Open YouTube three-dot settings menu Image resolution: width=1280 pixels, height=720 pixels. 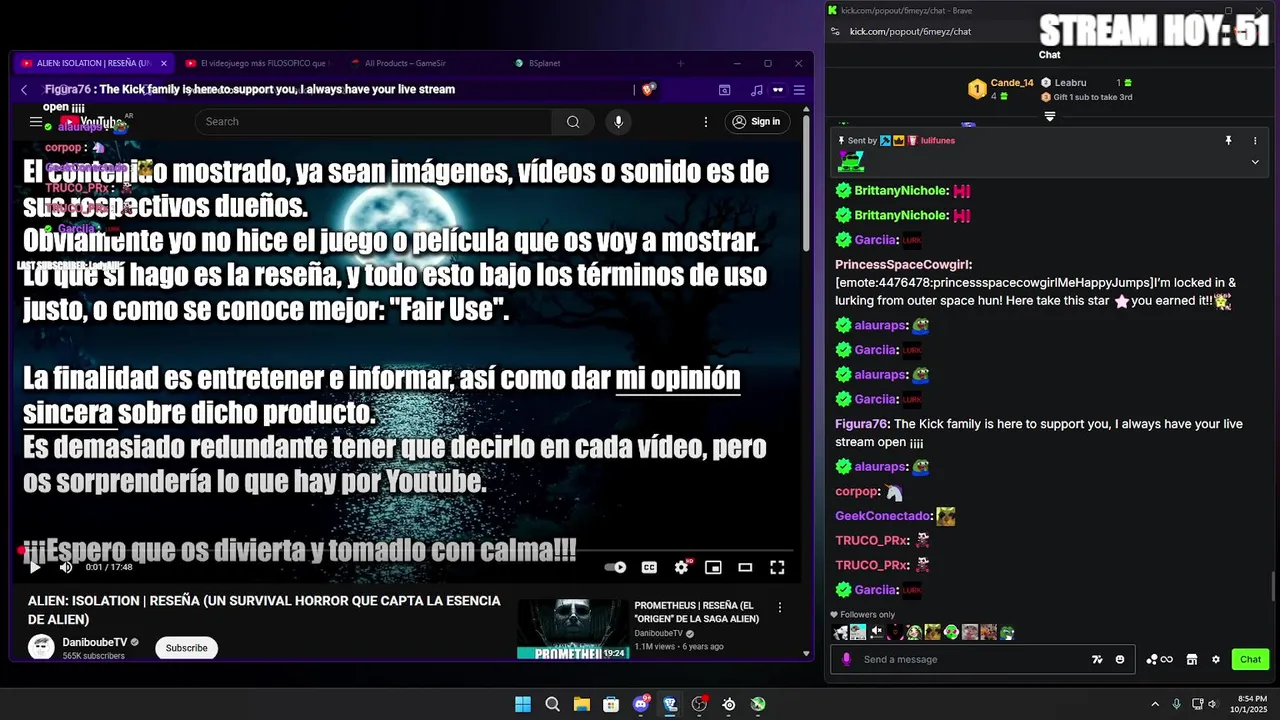coord(706,121)
